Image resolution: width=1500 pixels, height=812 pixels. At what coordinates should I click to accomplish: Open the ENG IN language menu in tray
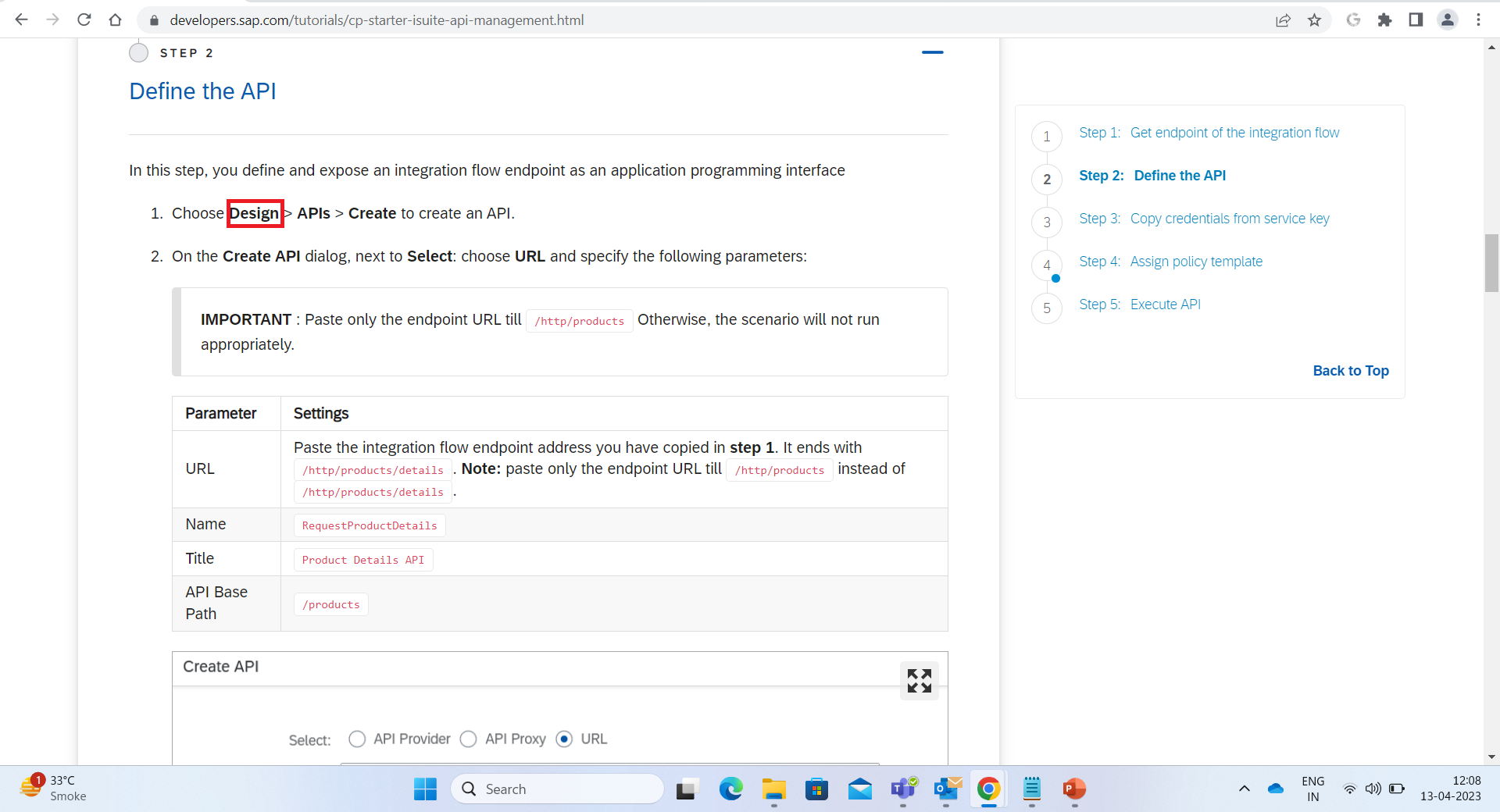pos(1312,789)
